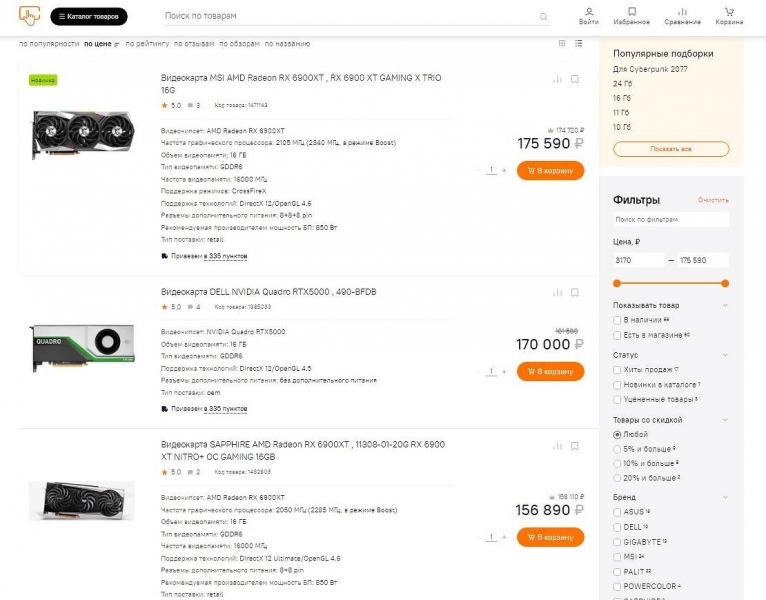Enable the Хиты продаж checkbox

[617, 370]
